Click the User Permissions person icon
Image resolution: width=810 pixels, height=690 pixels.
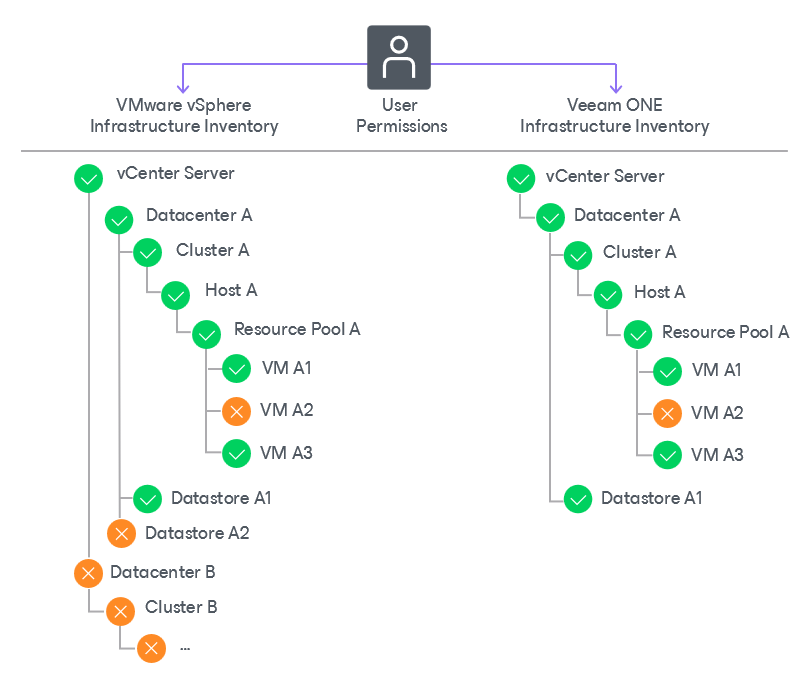tap(399, 57)
